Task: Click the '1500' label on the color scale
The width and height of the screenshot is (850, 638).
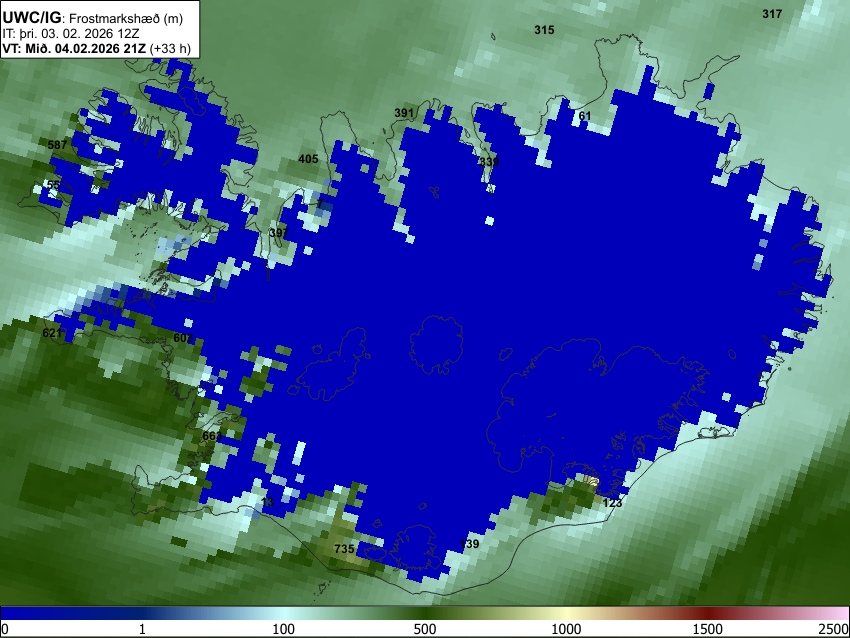Action: click(708, 629)
